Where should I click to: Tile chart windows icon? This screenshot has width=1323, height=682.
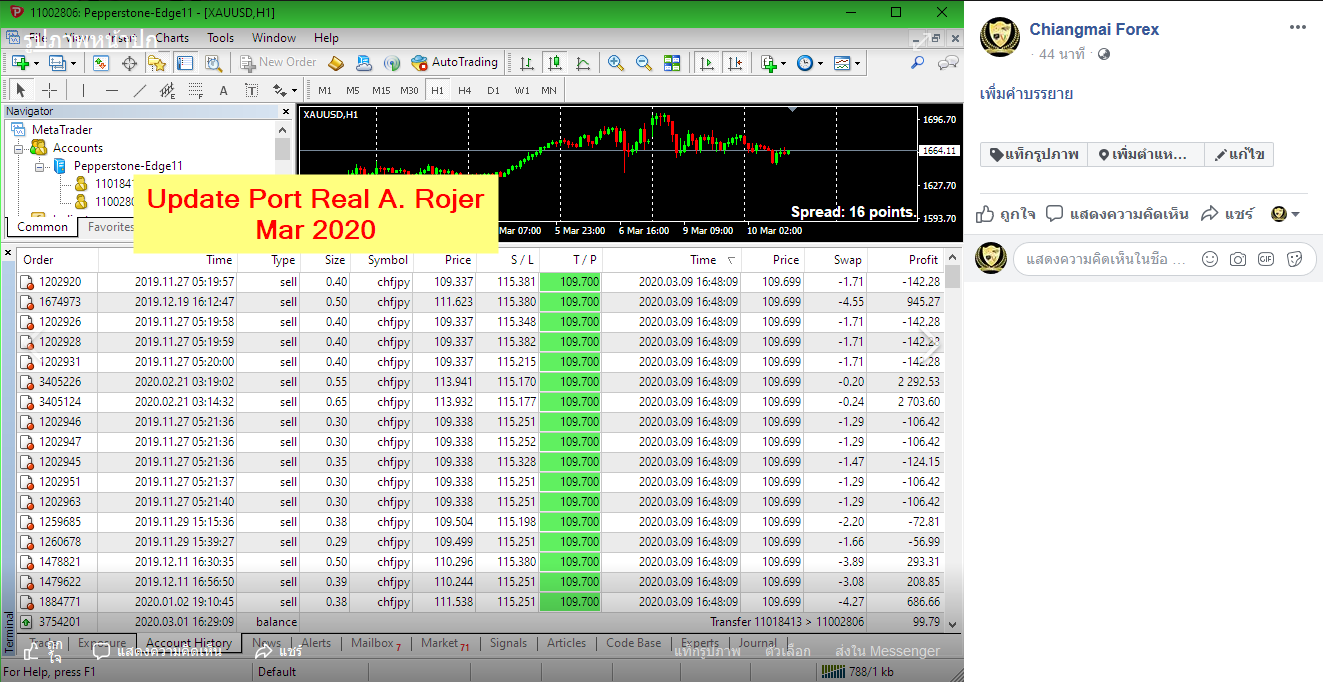click(672, 63)
